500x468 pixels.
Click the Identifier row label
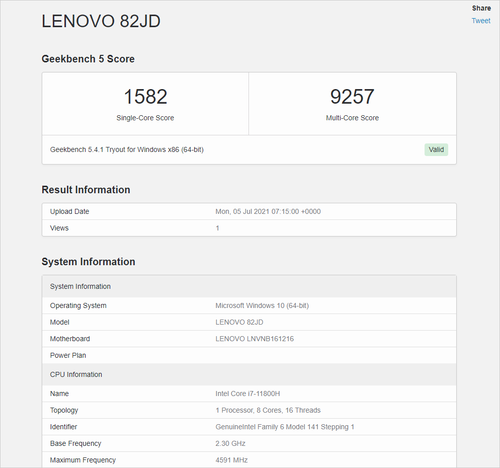click(63, 427)
